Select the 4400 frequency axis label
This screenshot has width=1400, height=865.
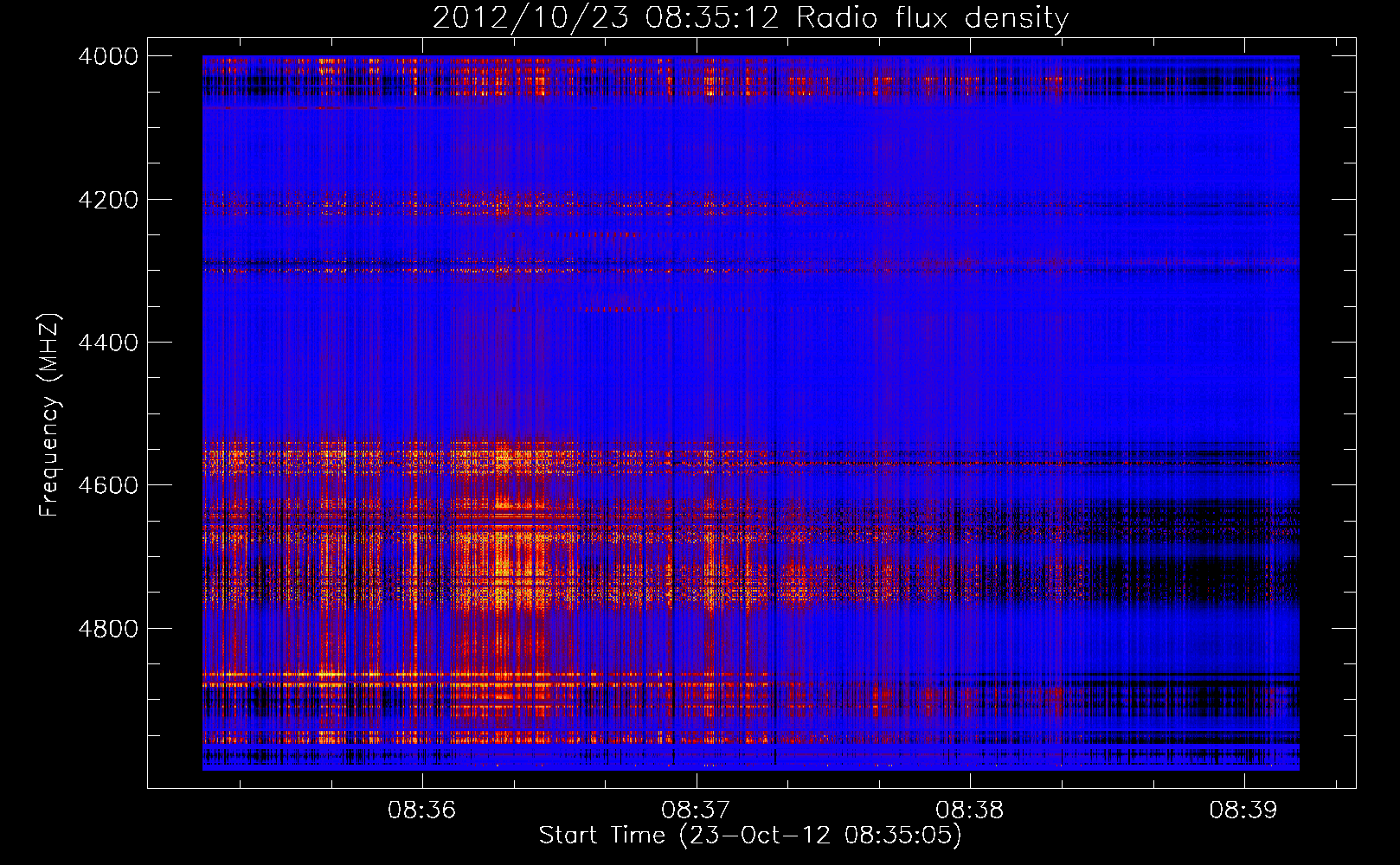pyautogui.click(x=108, y=343)
